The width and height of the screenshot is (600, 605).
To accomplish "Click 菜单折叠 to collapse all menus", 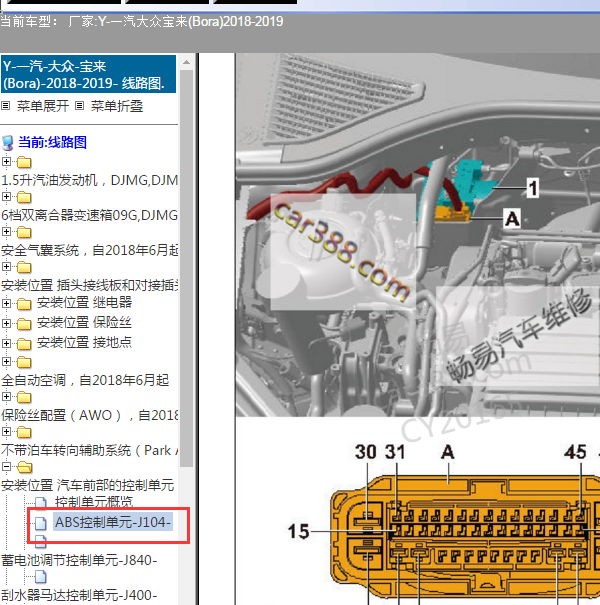I will pyautogui.click(x=117, y=106).
